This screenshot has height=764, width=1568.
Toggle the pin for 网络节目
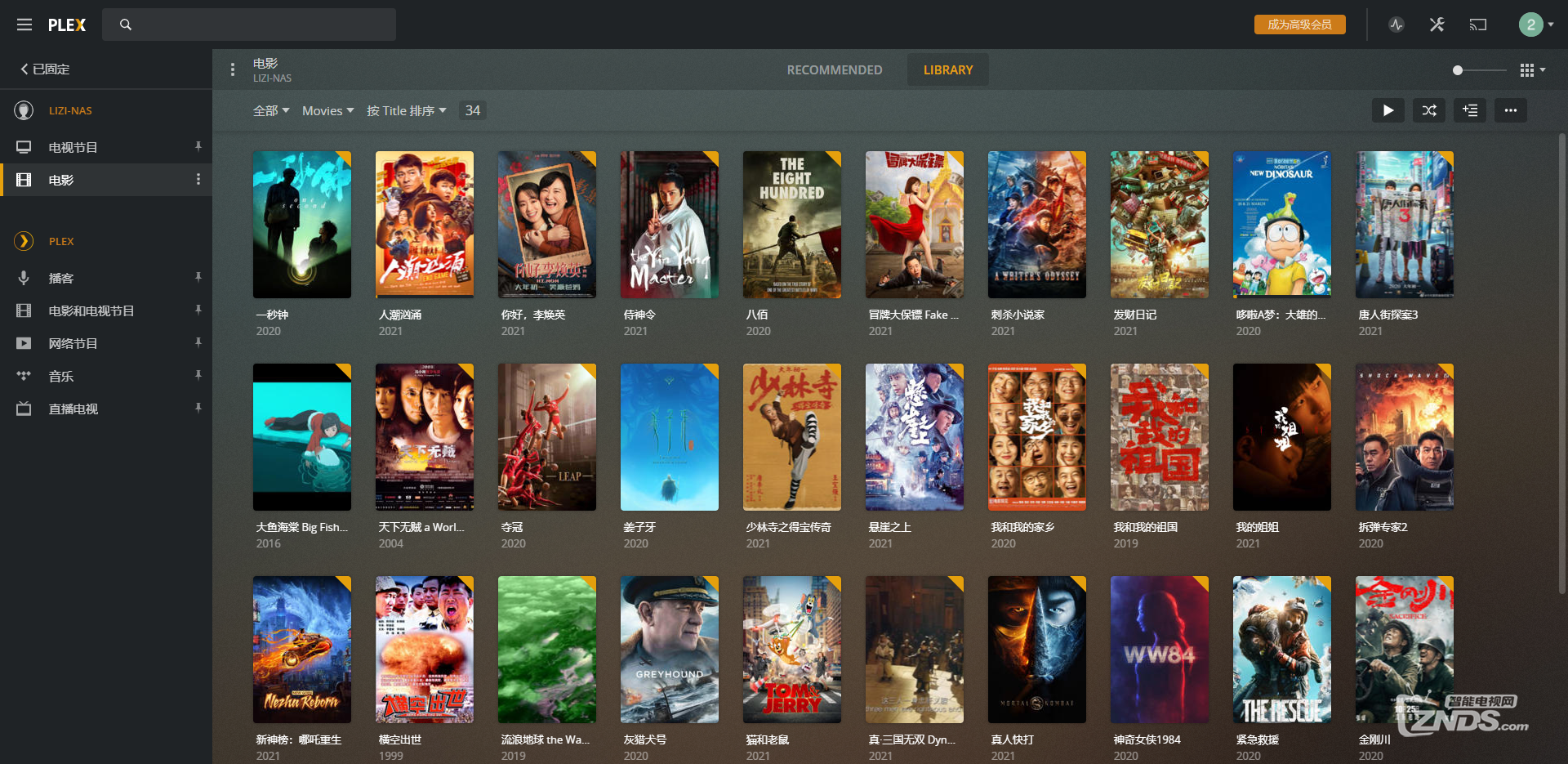(x=198, y=342)
